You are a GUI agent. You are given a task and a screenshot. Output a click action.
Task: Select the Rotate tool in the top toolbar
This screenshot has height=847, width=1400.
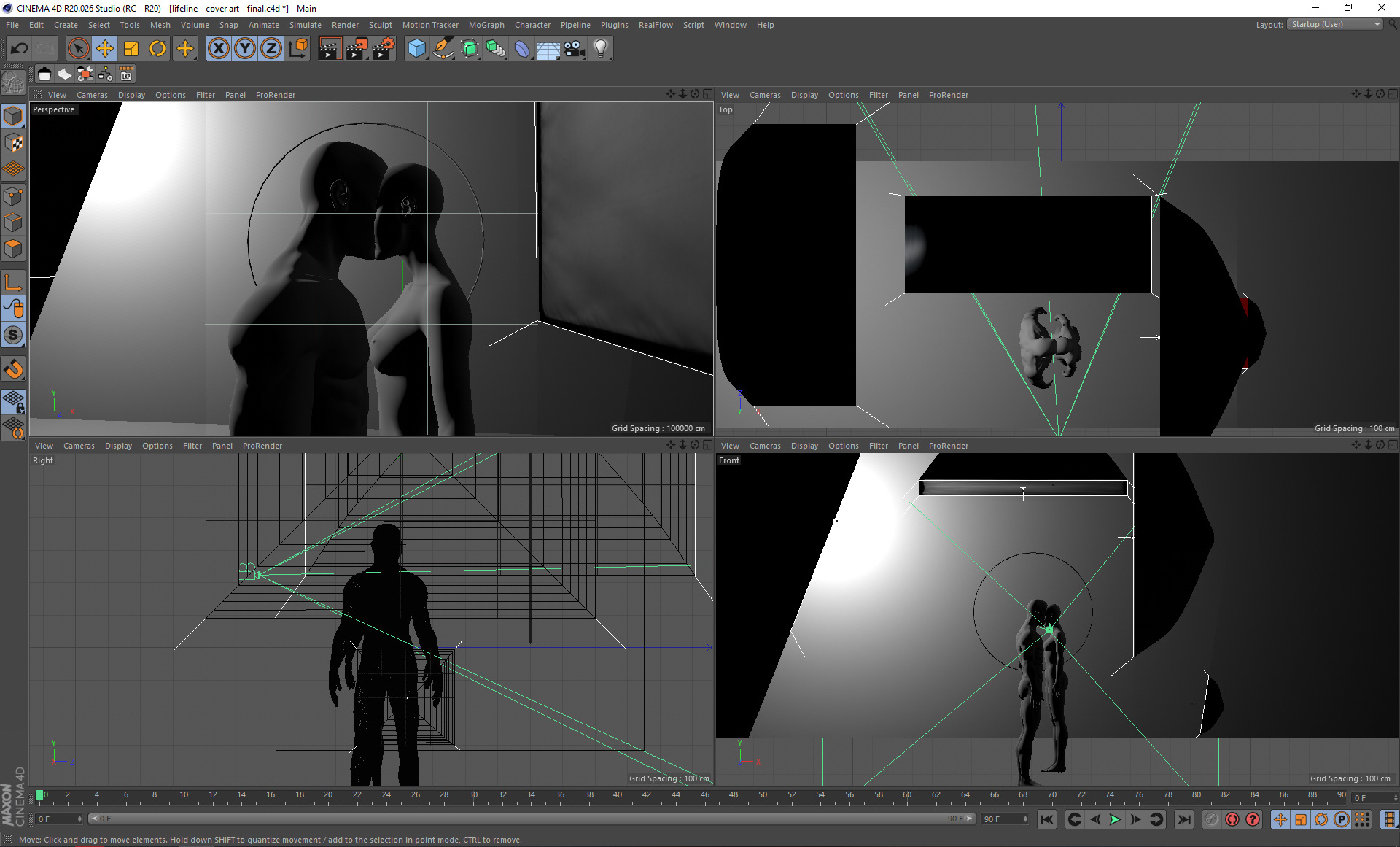pyautogui.click(x=157, y=49)
